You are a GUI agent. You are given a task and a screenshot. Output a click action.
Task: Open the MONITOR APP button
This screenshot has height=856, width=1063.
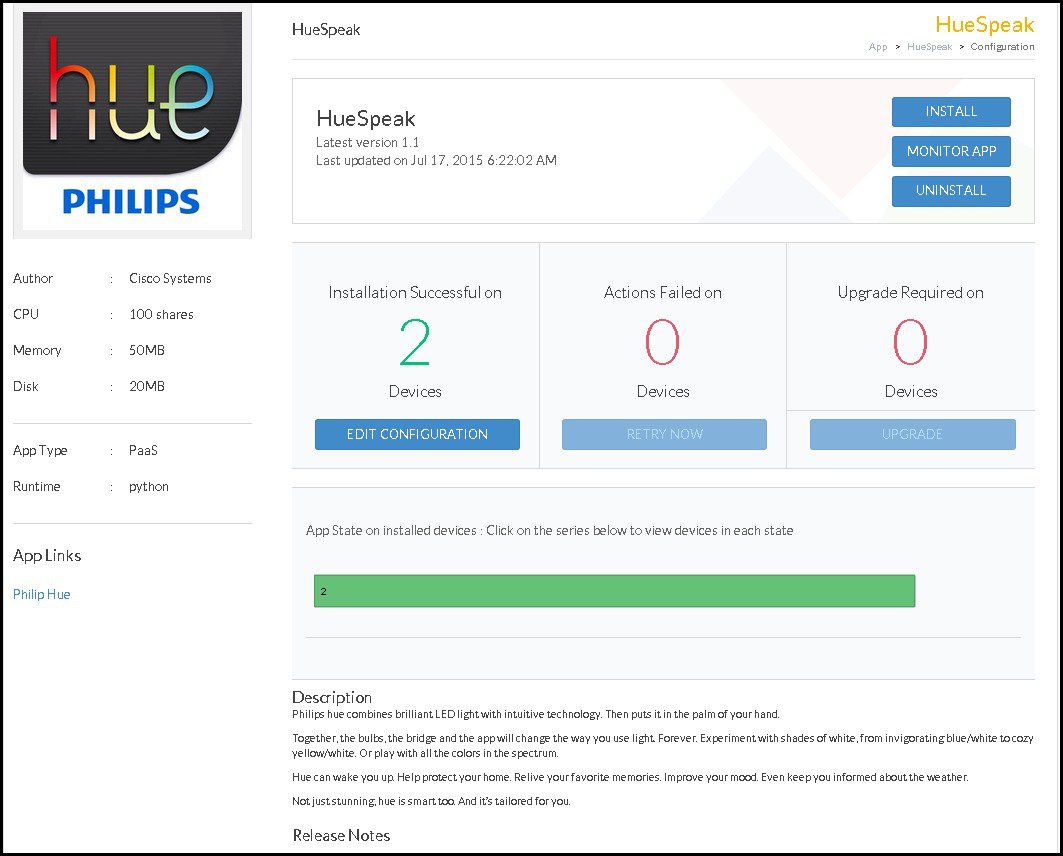pos(950,151)
